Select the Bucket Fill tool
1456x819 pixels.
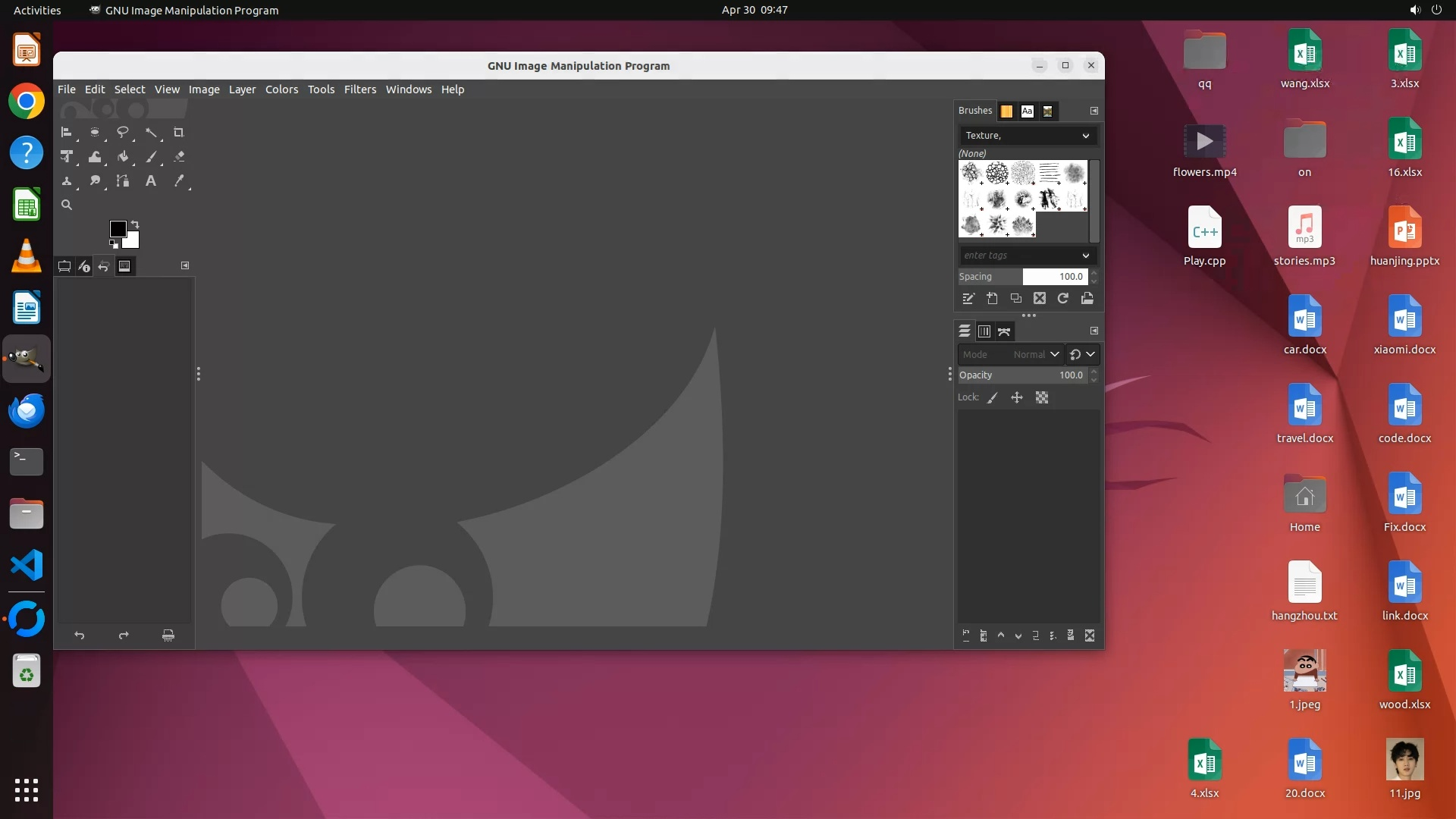coord(123,157)
